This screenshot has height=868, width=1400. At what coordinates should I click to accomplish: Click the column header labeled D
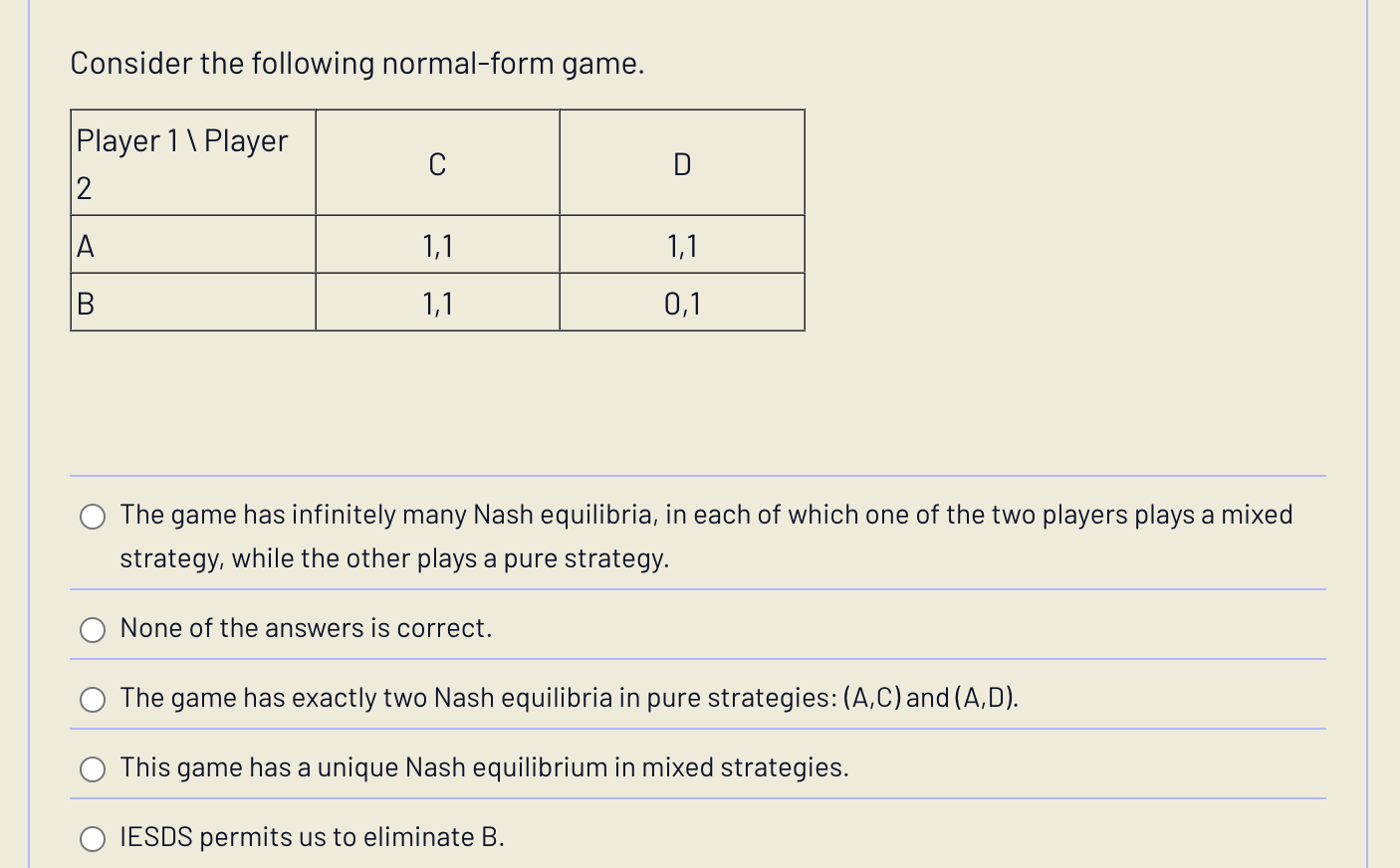[681, 165]
